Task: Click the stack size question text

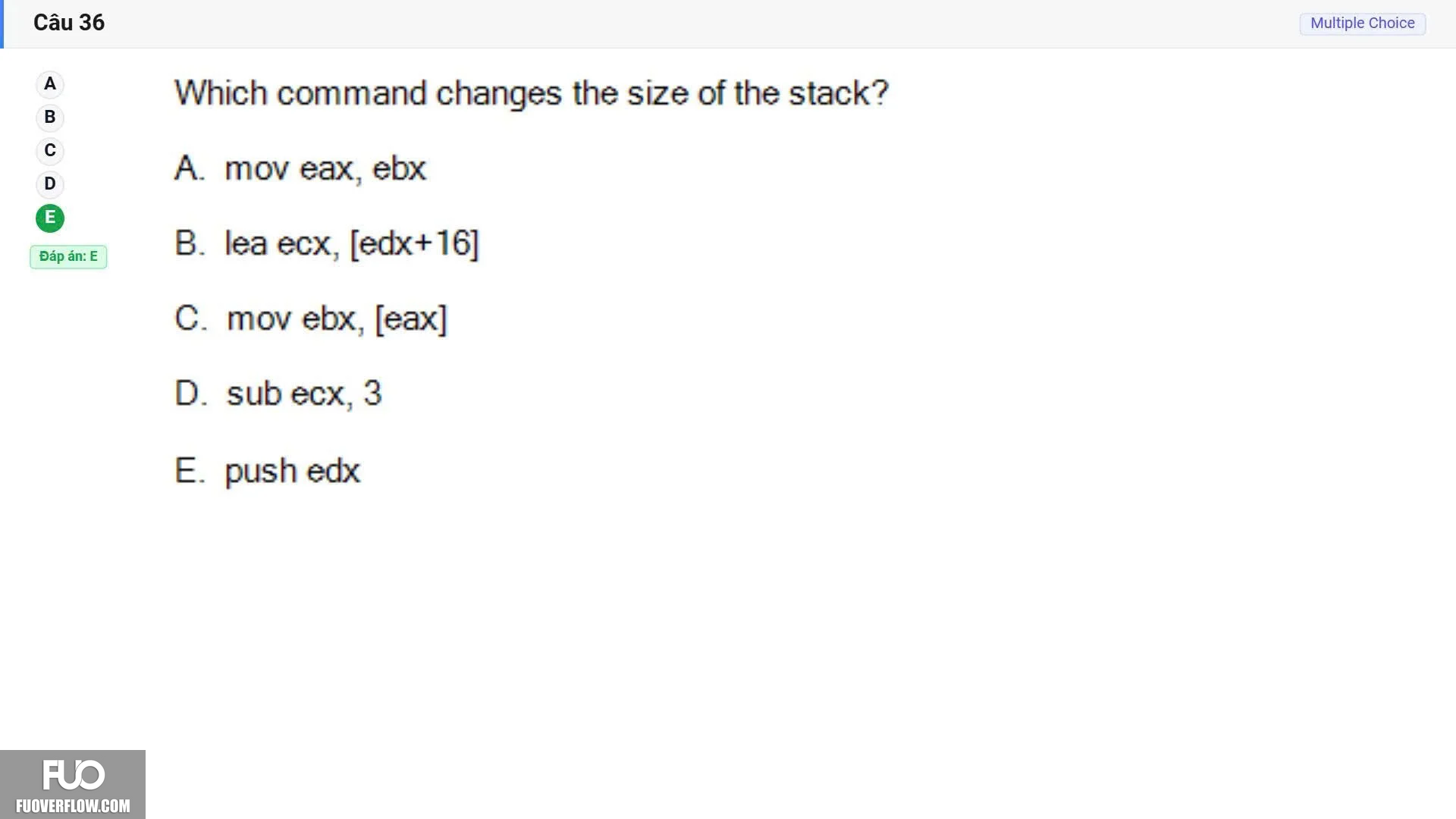Action: 531,93
